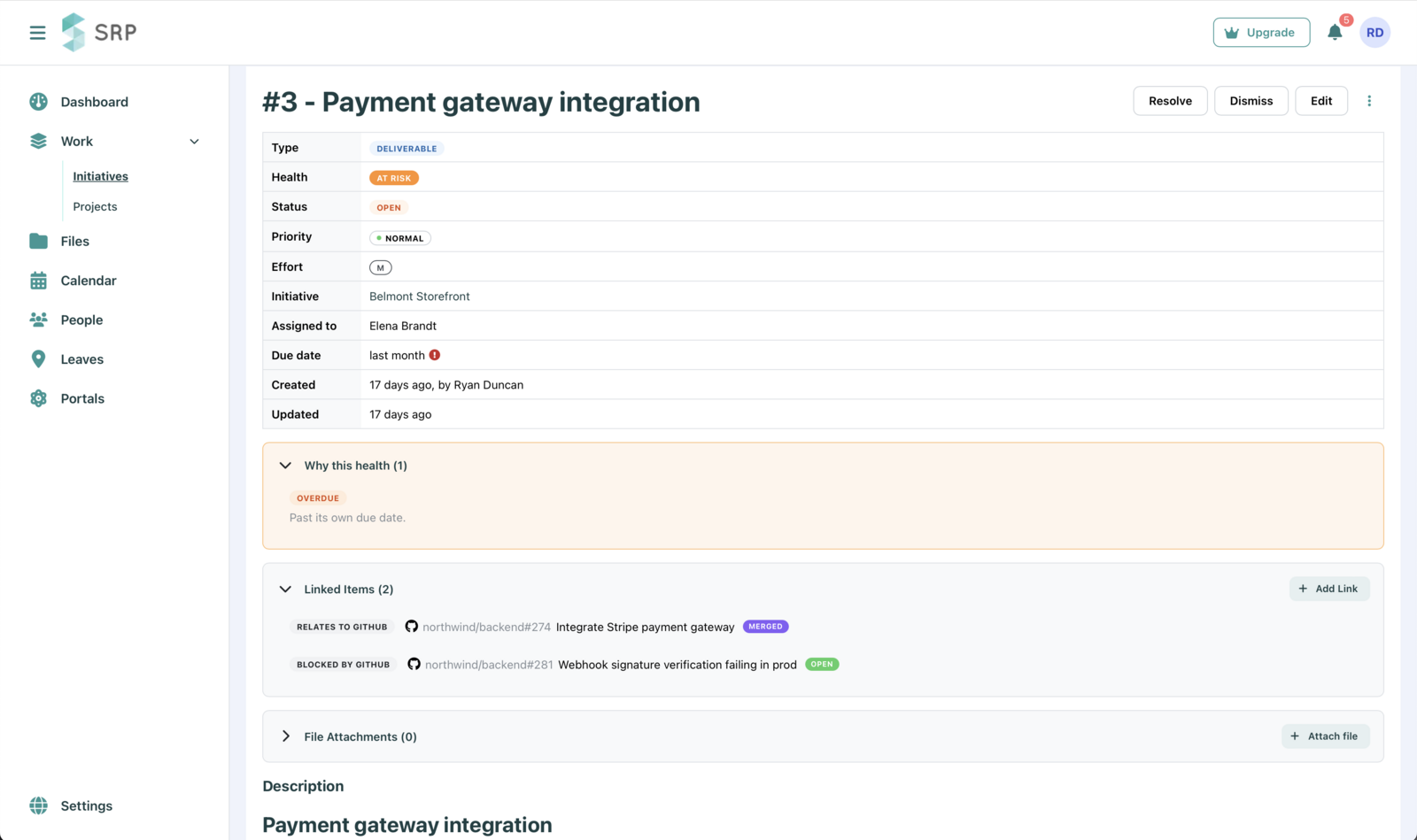The image size is (1417, 840).
Task: Click the Dashboard sidebar icon
Action: 38,102
